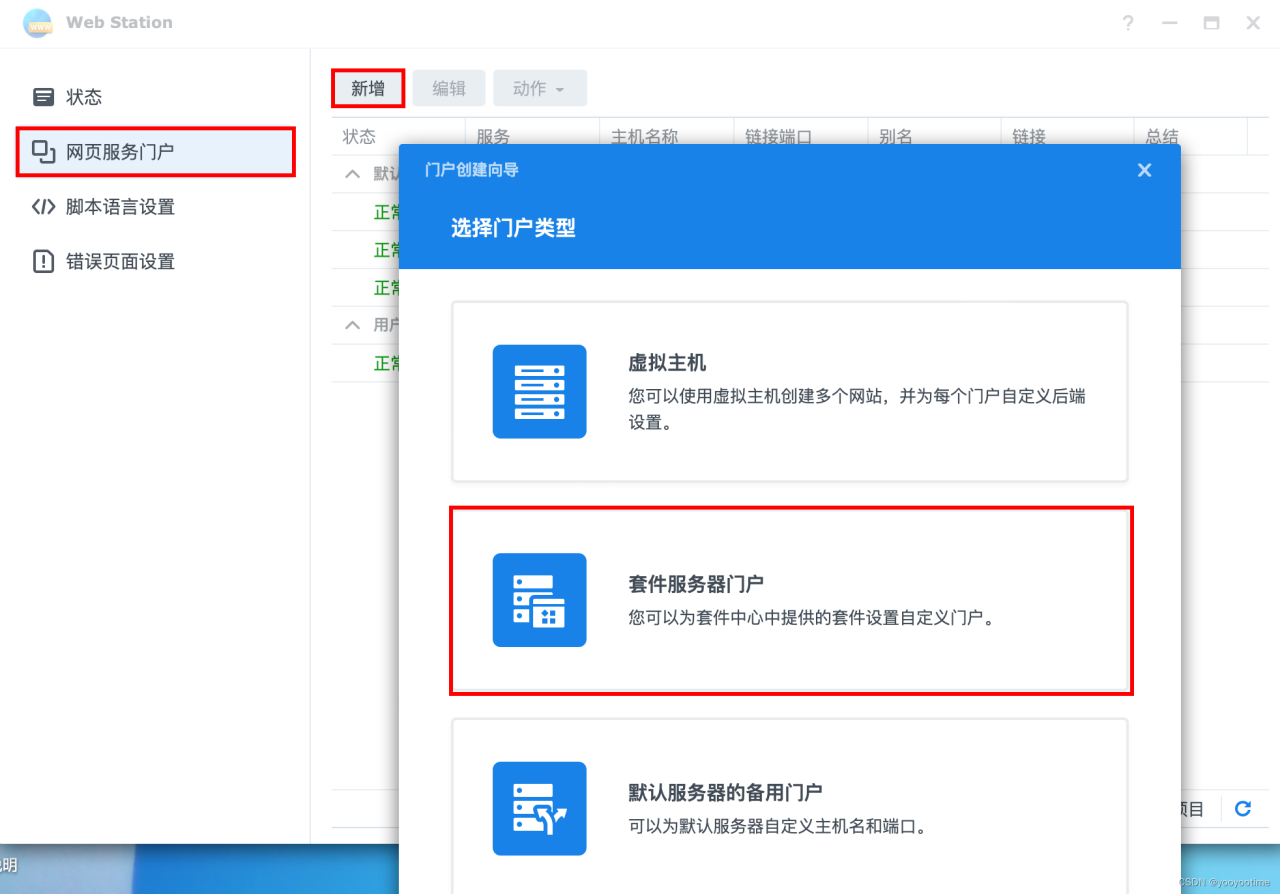Click the 编辑 button

click(448, 88)
